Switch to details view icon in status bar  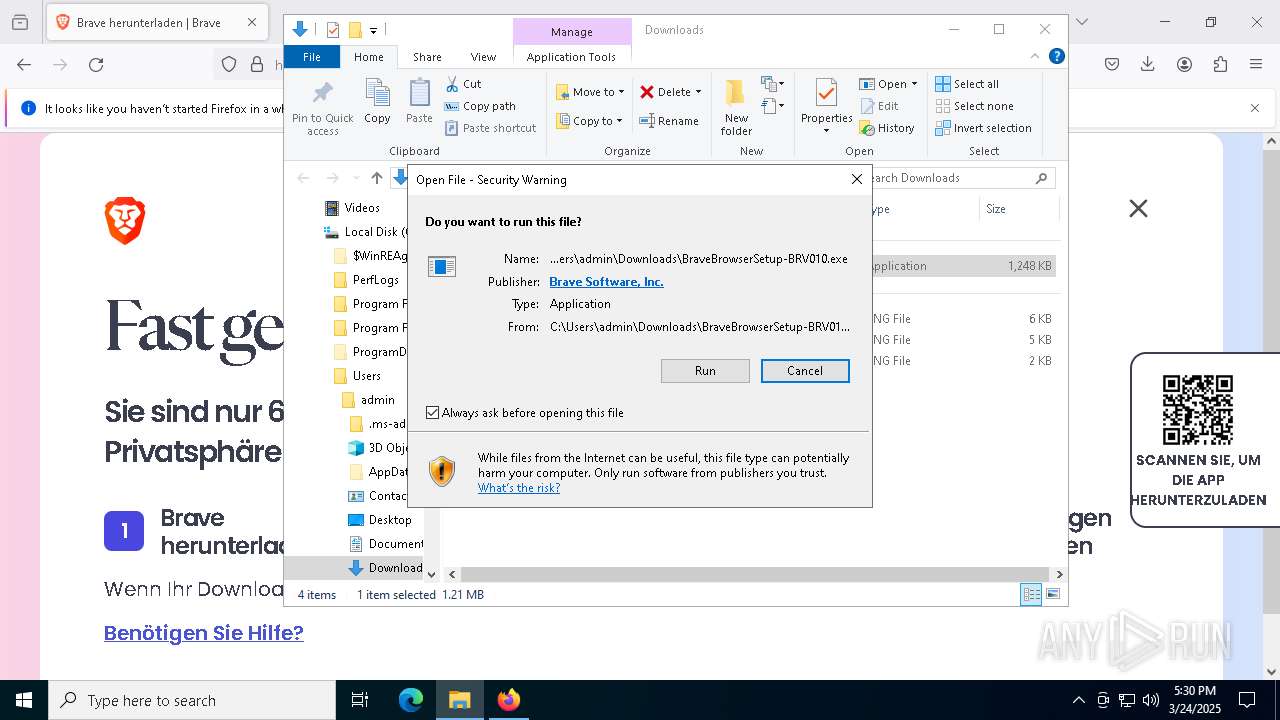click(1031, 594)
